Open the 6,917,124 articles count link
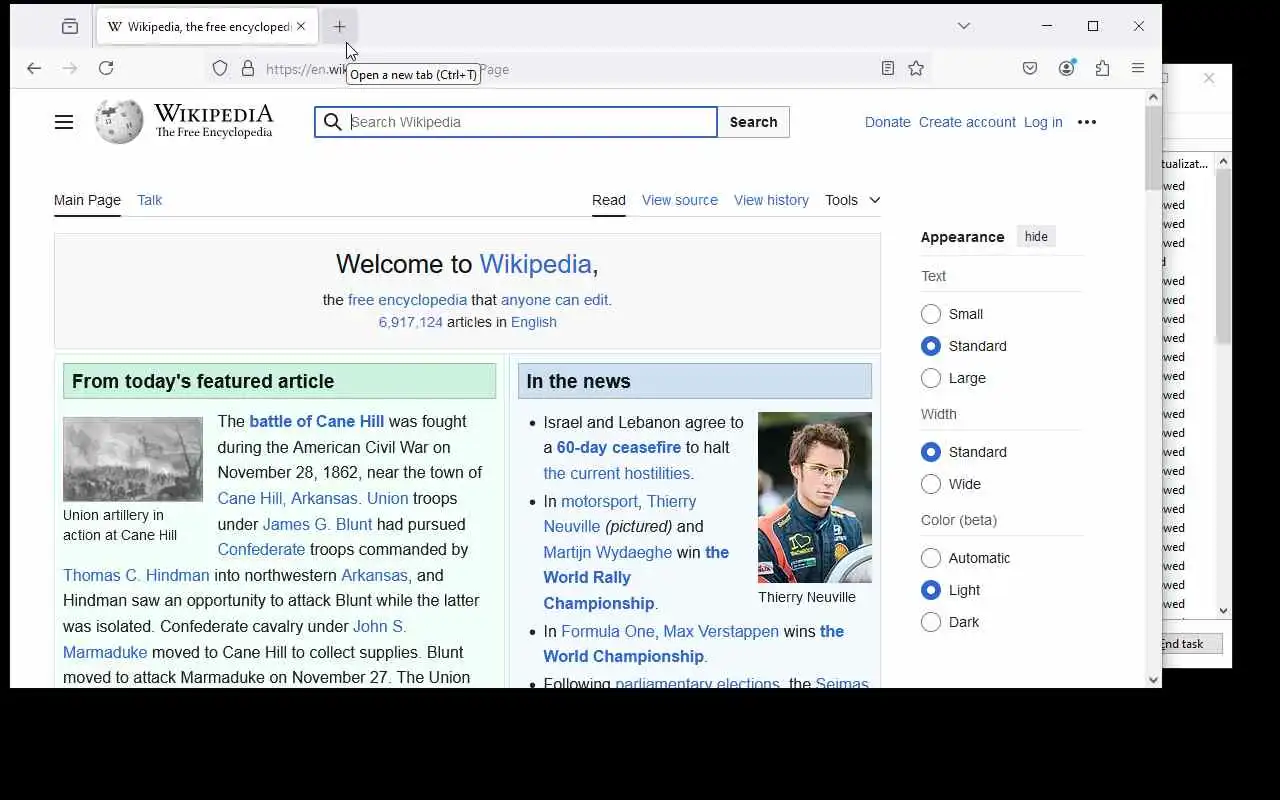Viewport: 1280px width, 800px height. [x=410, y=322]
